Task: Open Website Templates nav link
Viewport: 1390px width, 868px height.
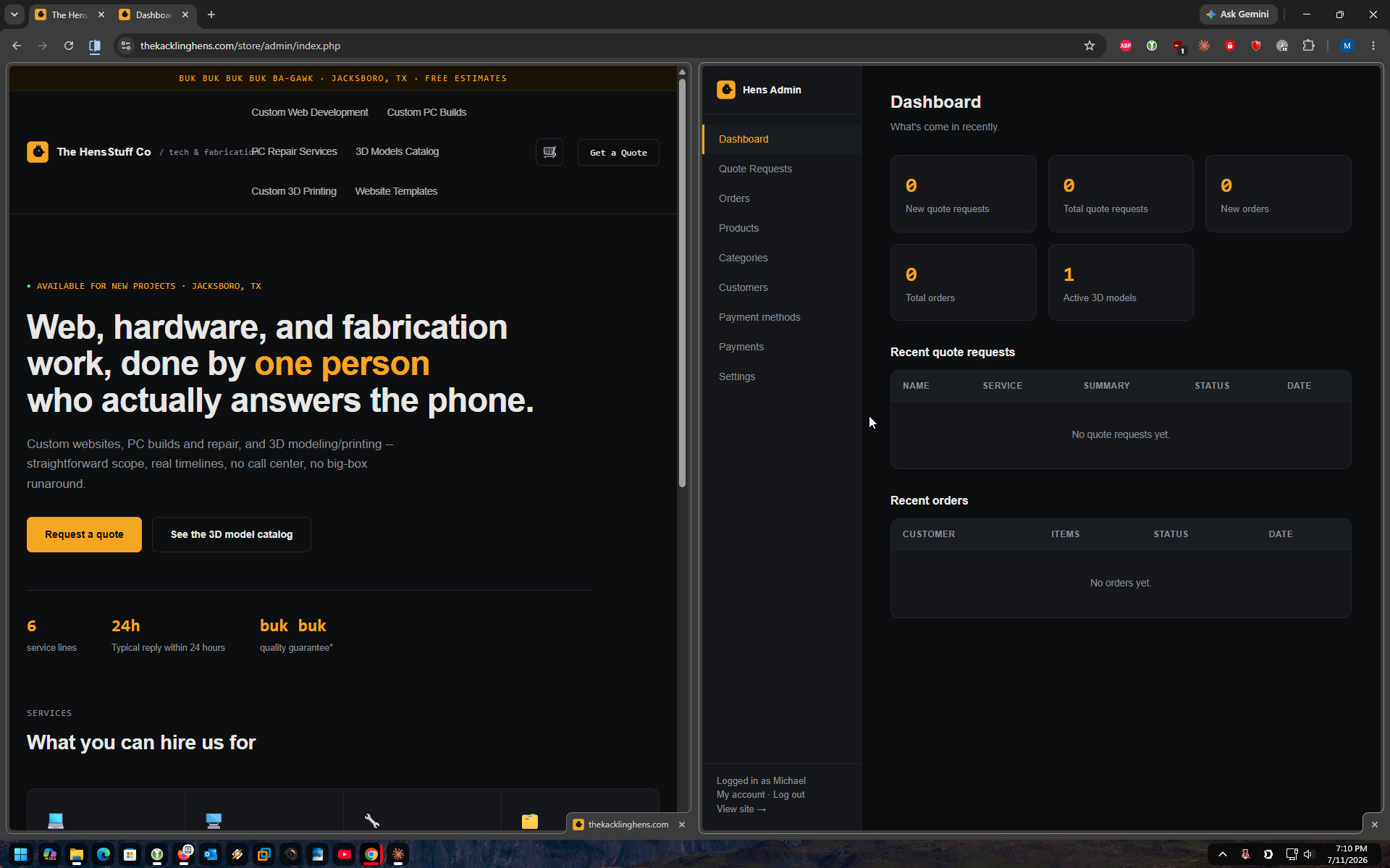Action: click(x=396, y=191)
